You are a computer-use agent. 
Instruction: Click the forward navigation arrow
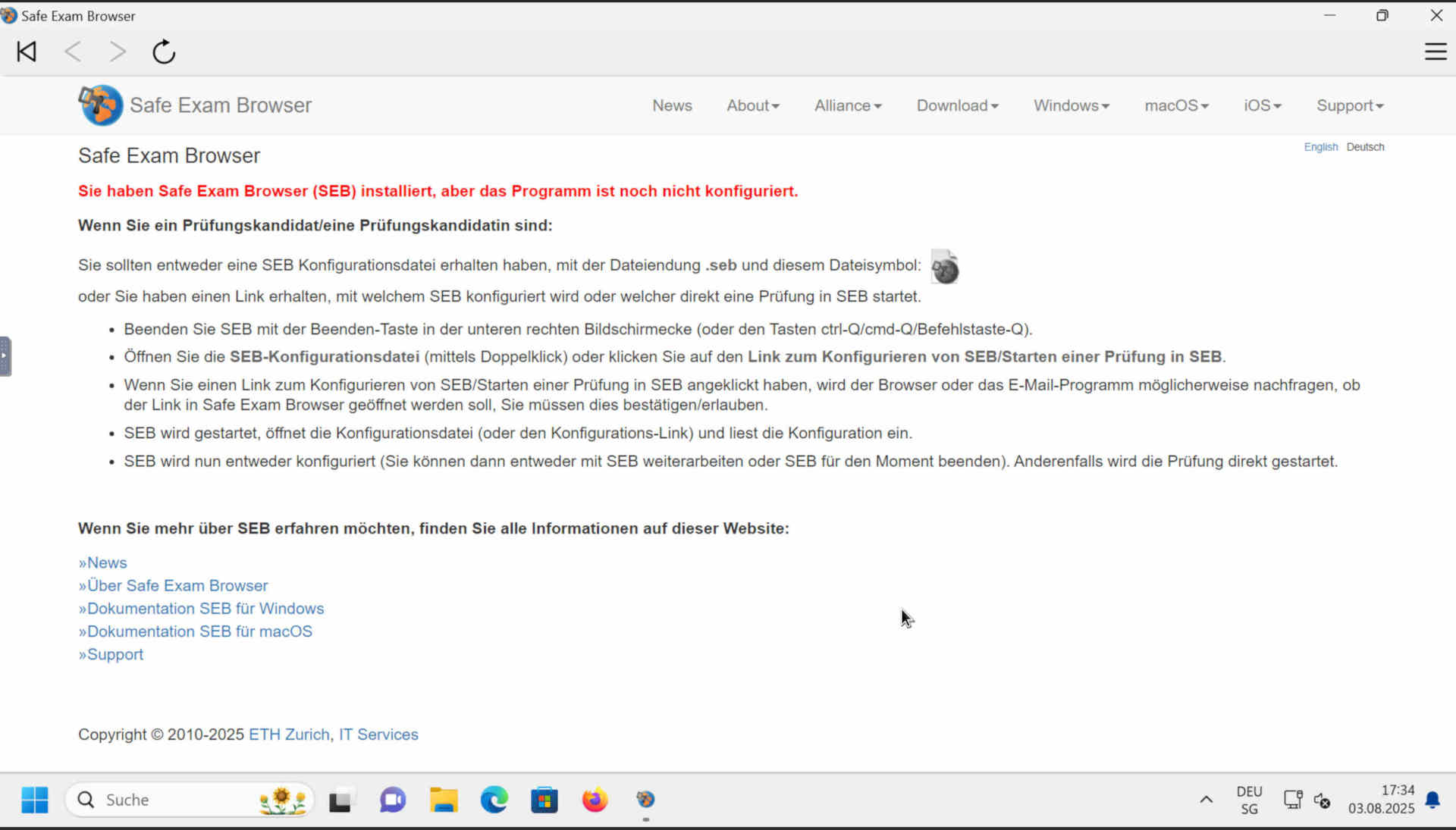(118, 52)
